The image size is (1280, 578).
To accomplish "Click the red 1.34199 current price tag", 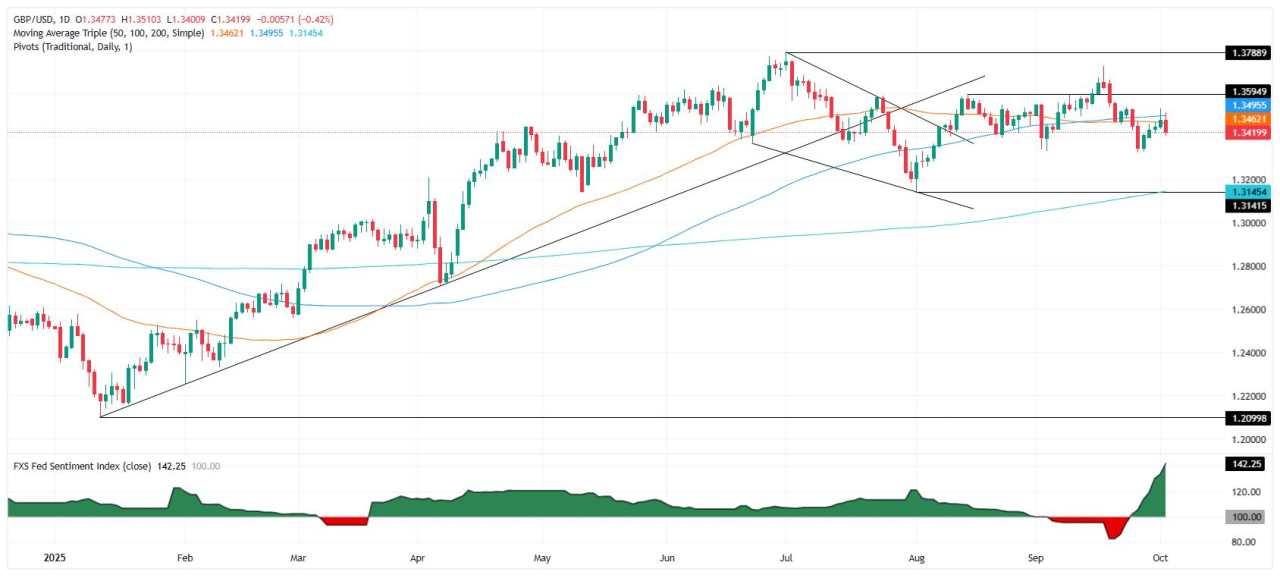I will [1251, 132].
